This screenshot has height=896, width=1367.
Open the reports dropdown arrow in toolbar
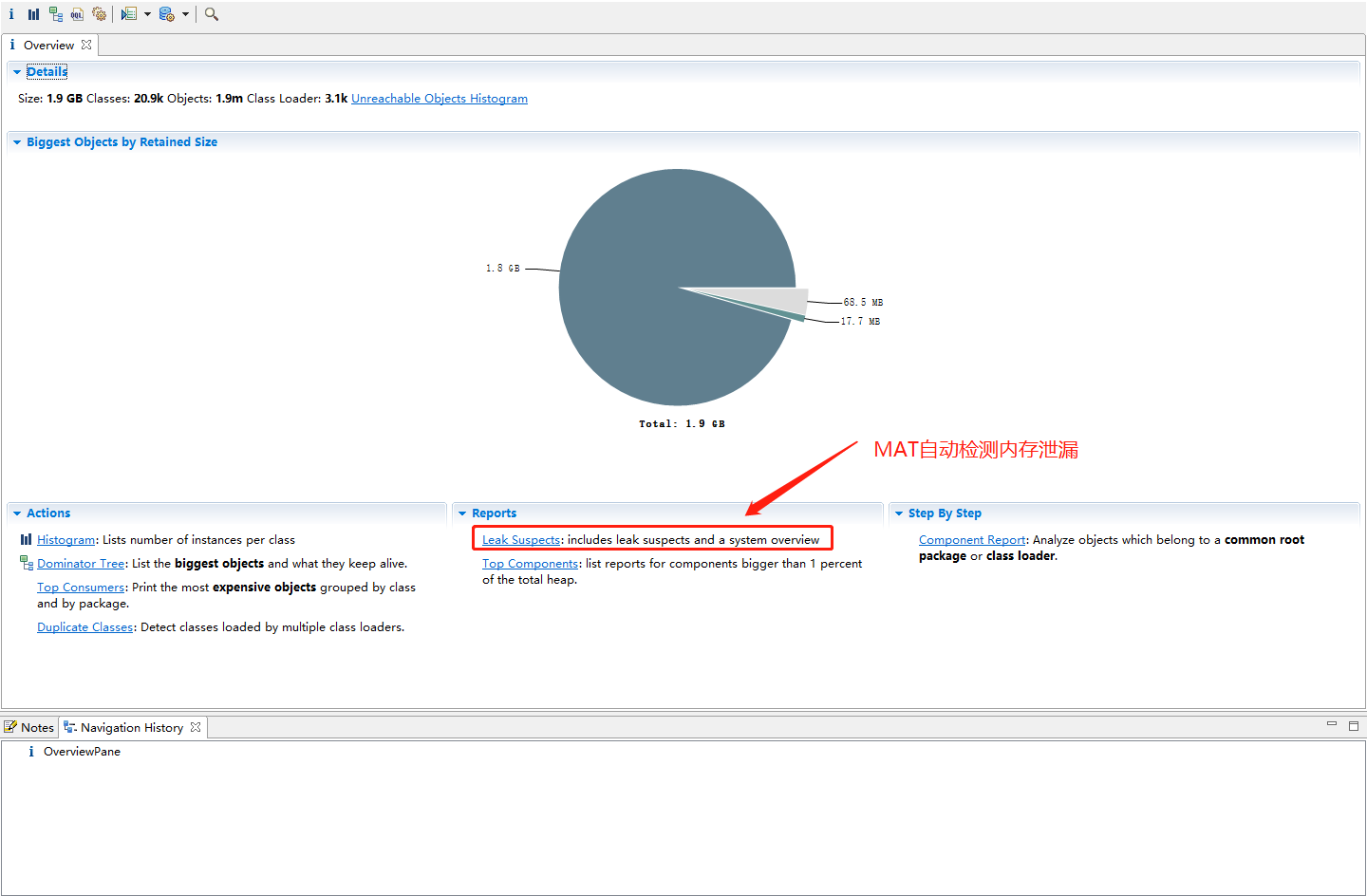coord(147,14)
